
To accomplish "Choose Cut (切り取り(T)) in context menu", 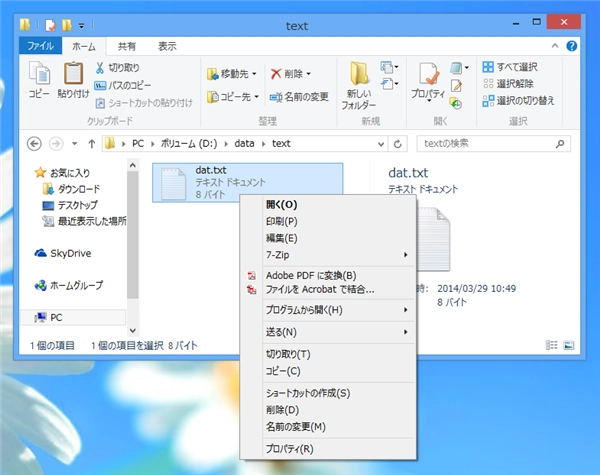I will [330, 354].
